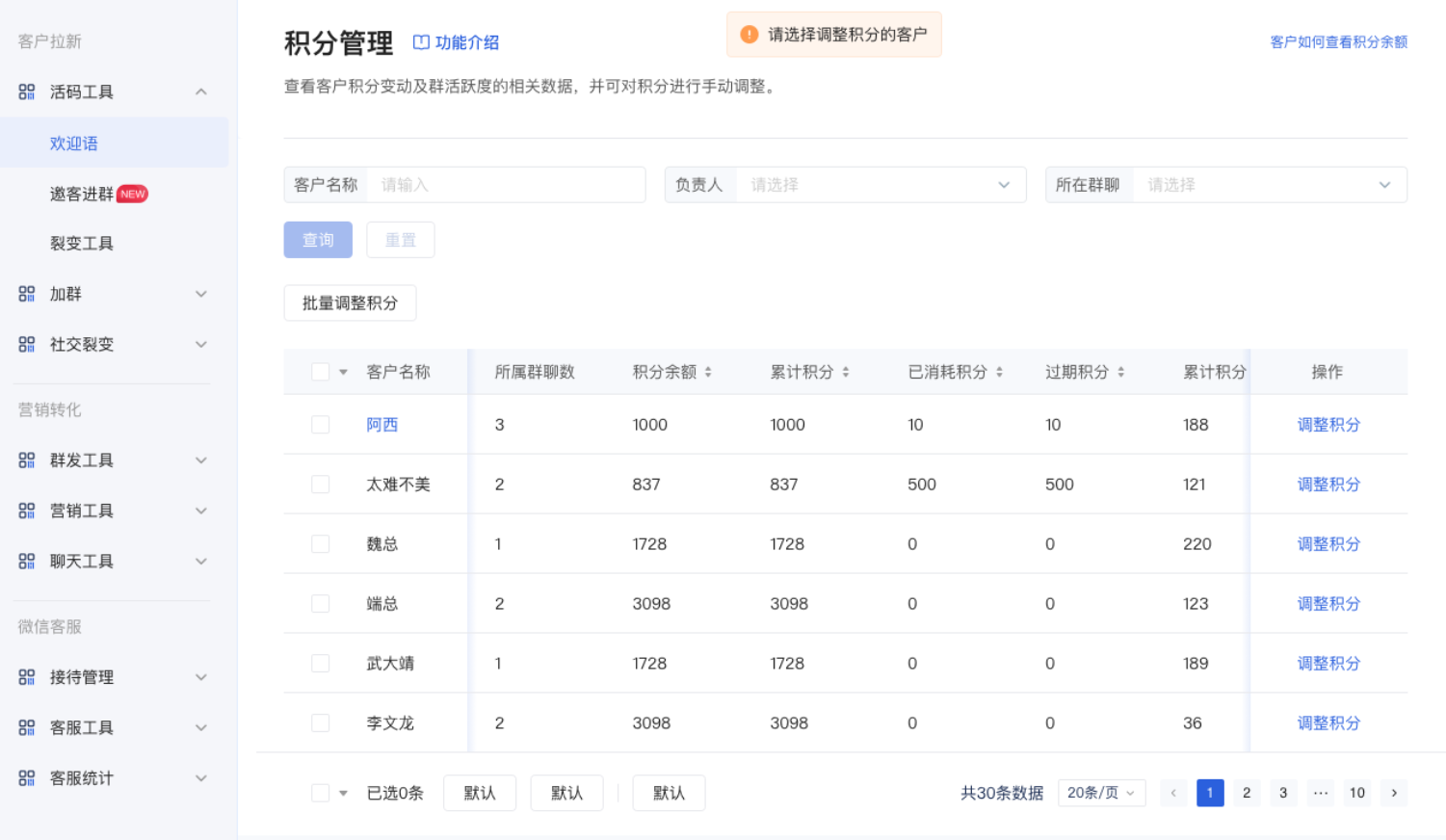Focus the 客户名称 input field

pyautogui.click(x=506, y=185)
